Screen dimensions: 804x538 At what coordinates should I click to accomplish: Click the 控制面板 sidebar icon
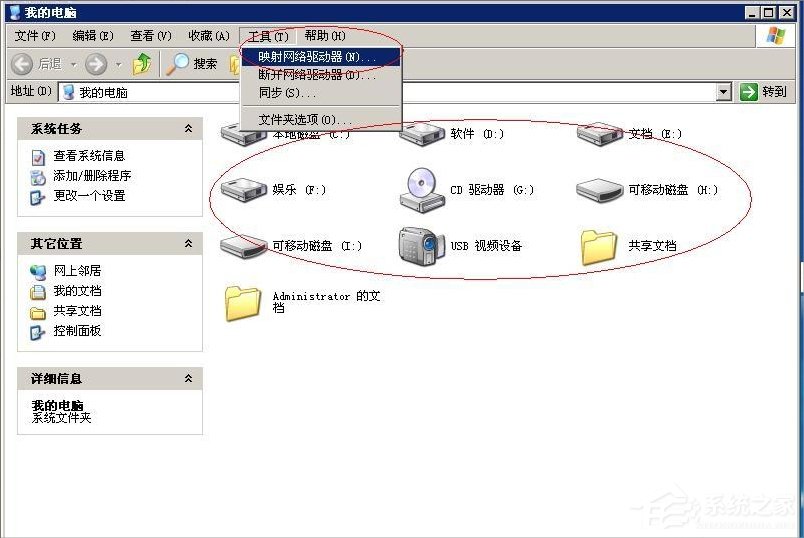(38, 332)
